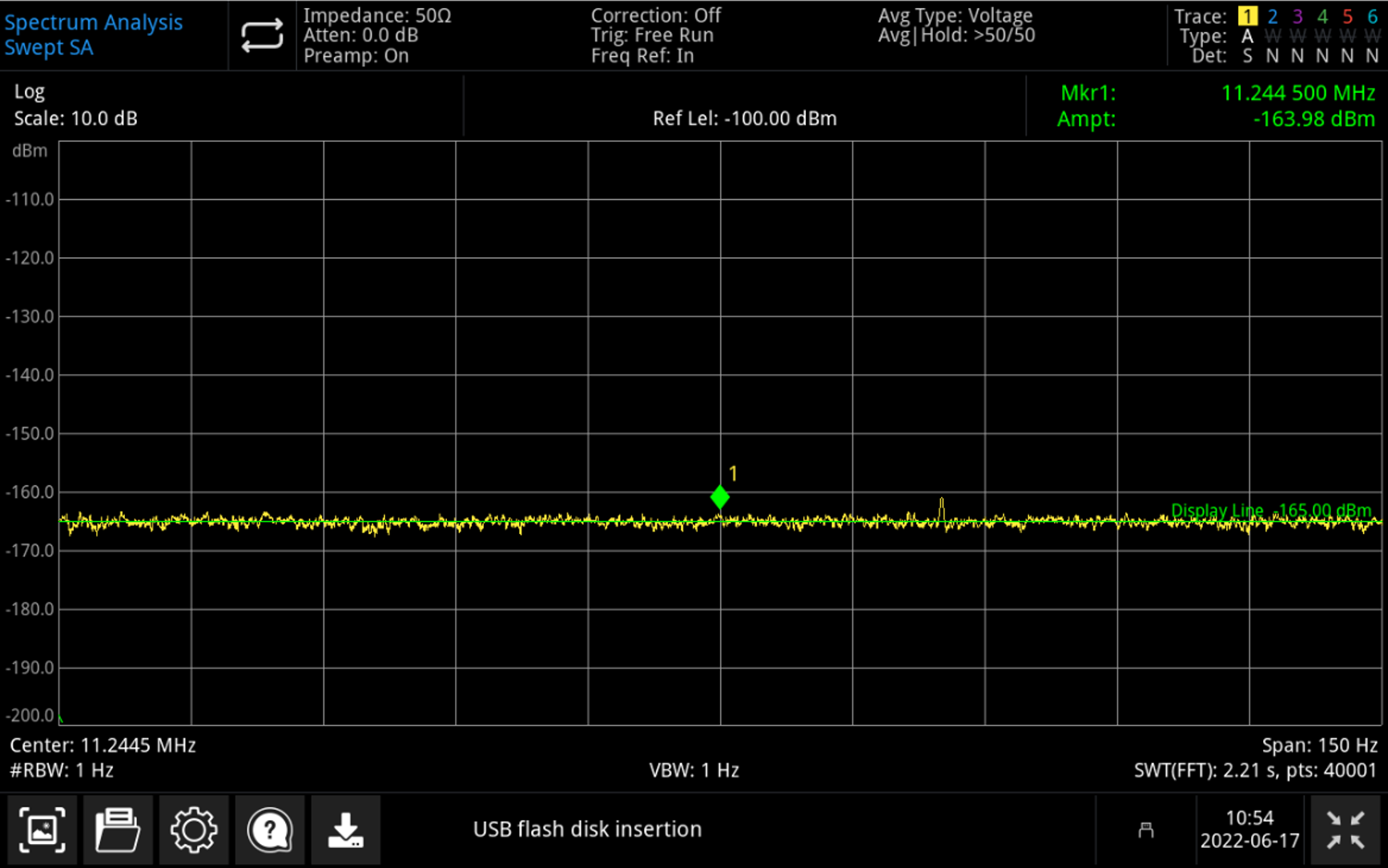This screenshot has width=1388, height=868.
Task: Click the 10:54 clock display
Action: click(x=1249, y=818)
